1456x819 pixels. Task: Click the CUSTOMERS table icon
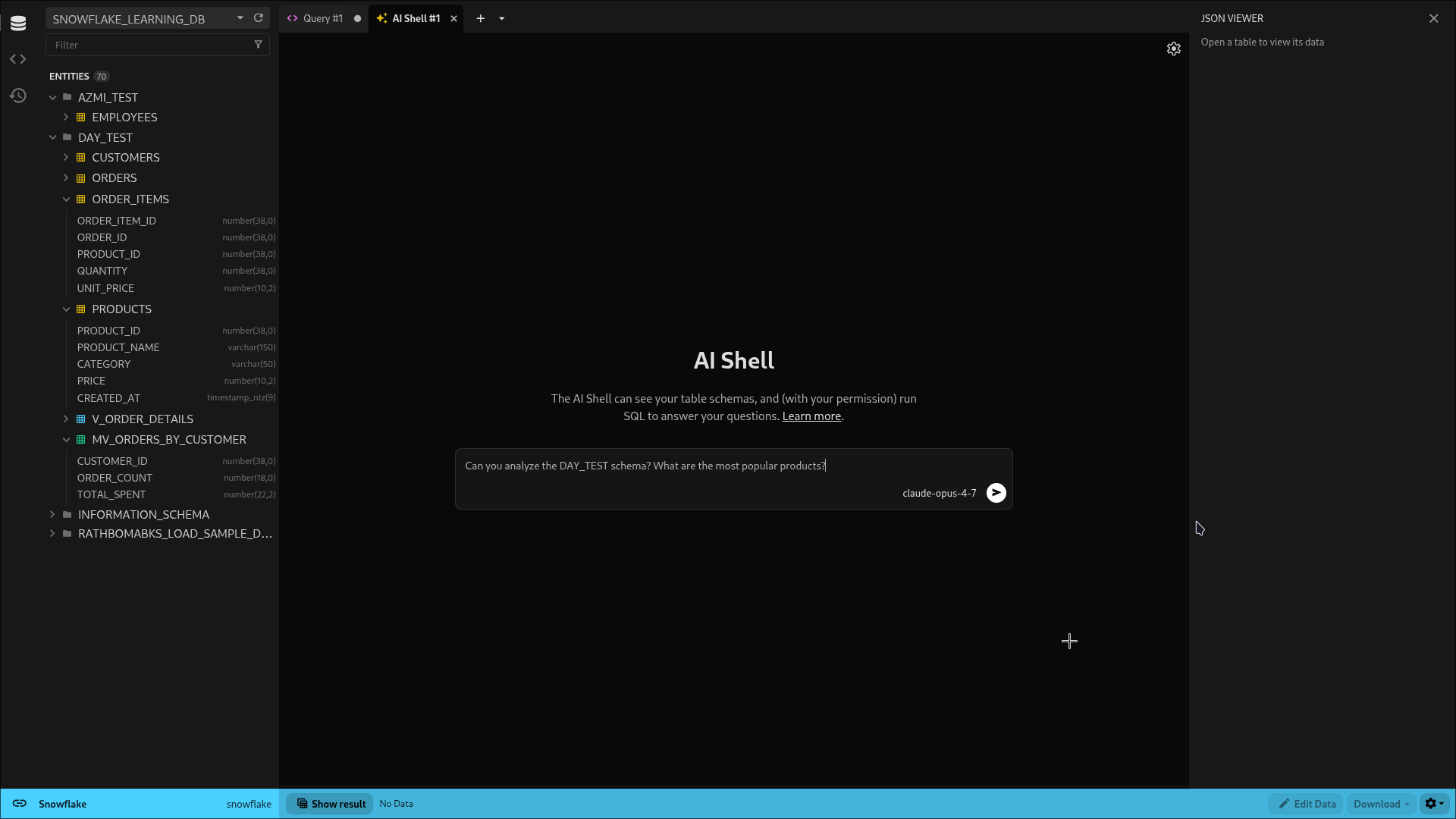(x=81, y=158)
